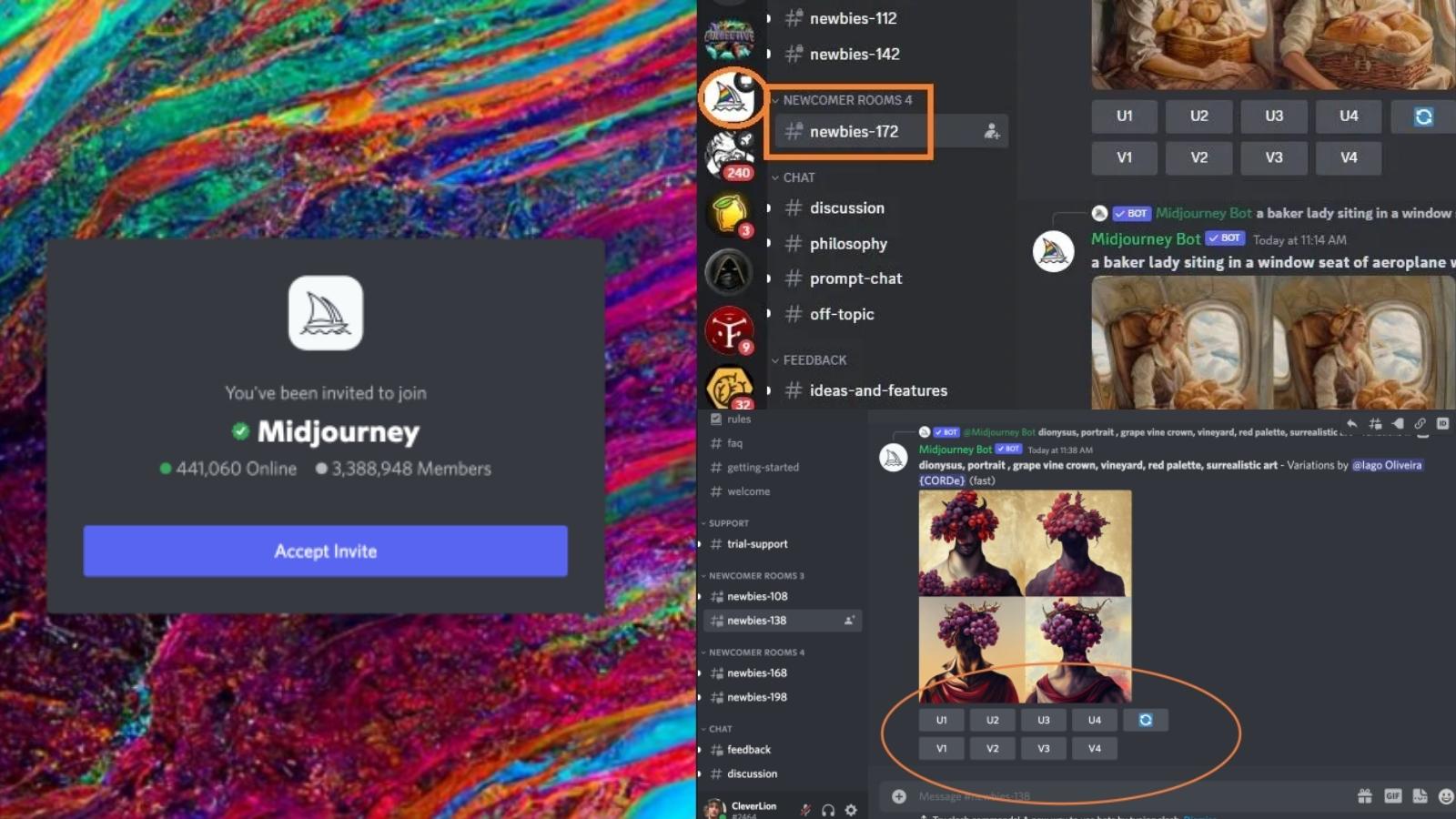
Task: Click the plus attachment icon
Action: 899,796
